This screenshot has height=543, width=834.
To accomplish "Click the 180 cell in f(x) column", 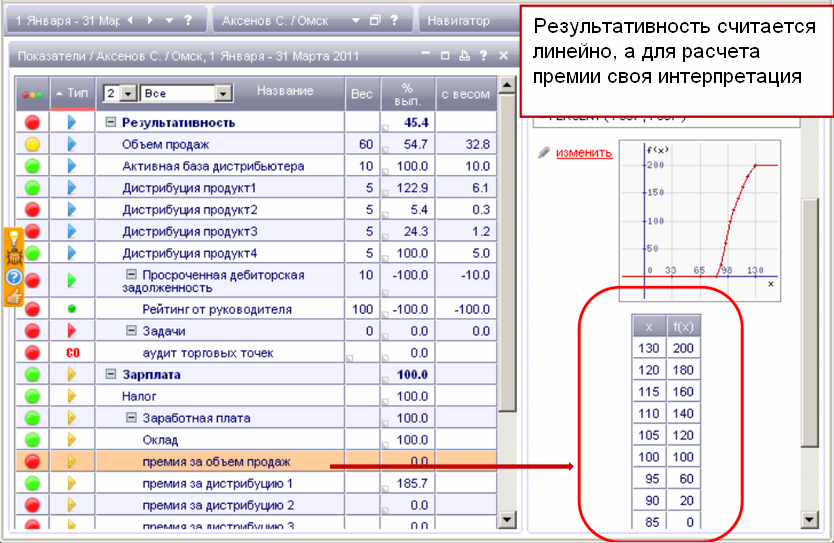I will (x=683, y=370).
